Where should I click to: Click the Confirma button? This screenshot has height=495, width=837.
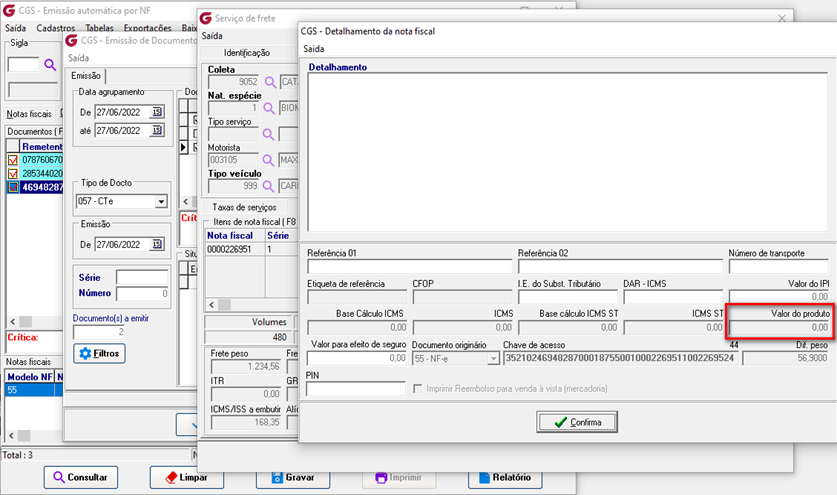pos(577,422)
